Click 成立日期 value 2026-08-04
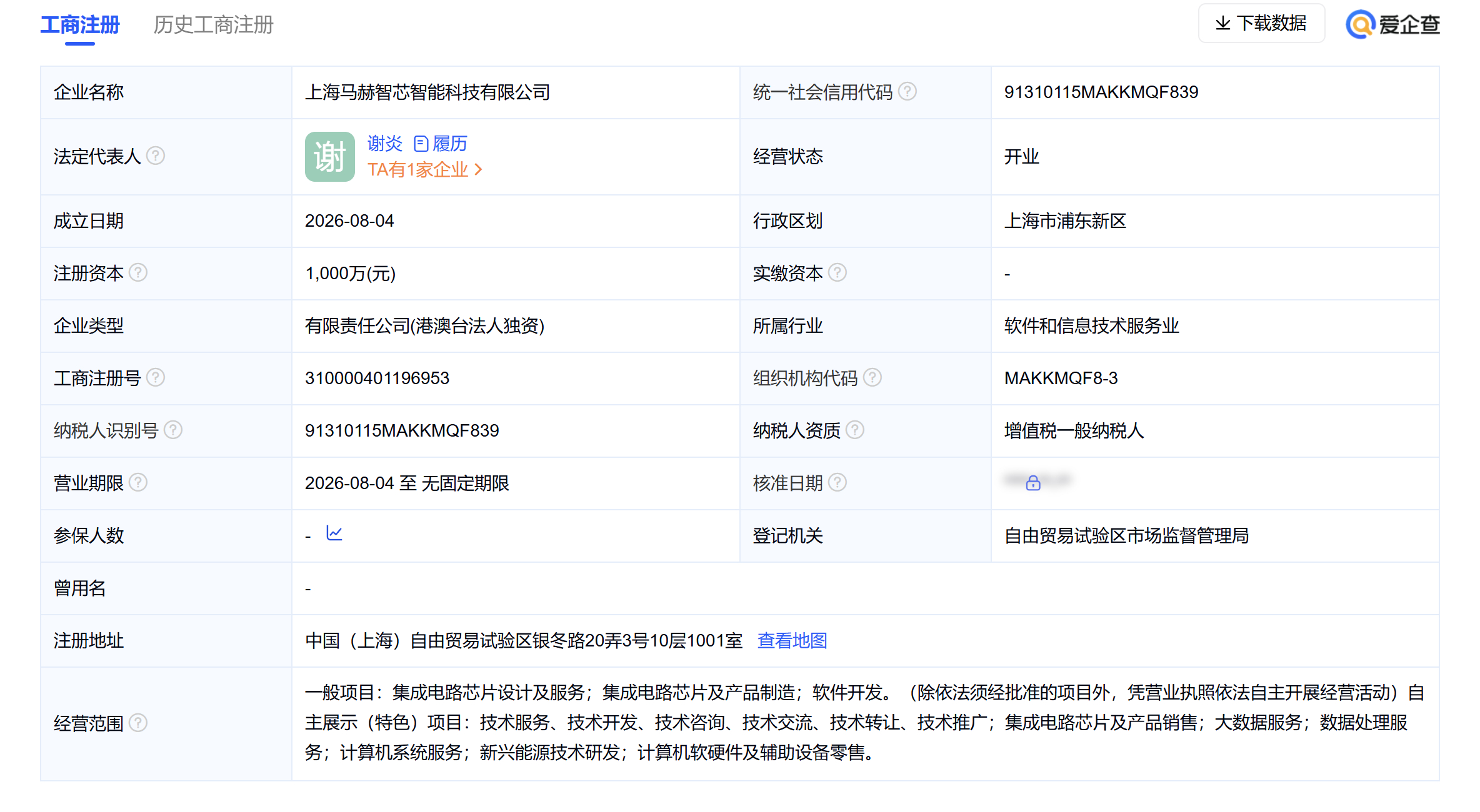Screen dimensions: 1480x812 coord(349,221)
